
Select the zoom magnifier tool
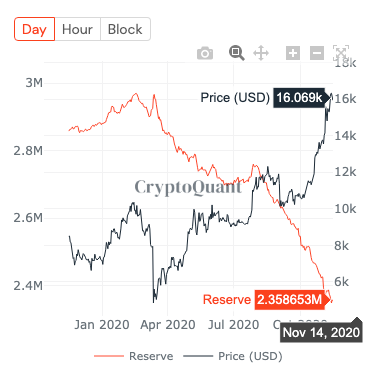tap(236, 53)
